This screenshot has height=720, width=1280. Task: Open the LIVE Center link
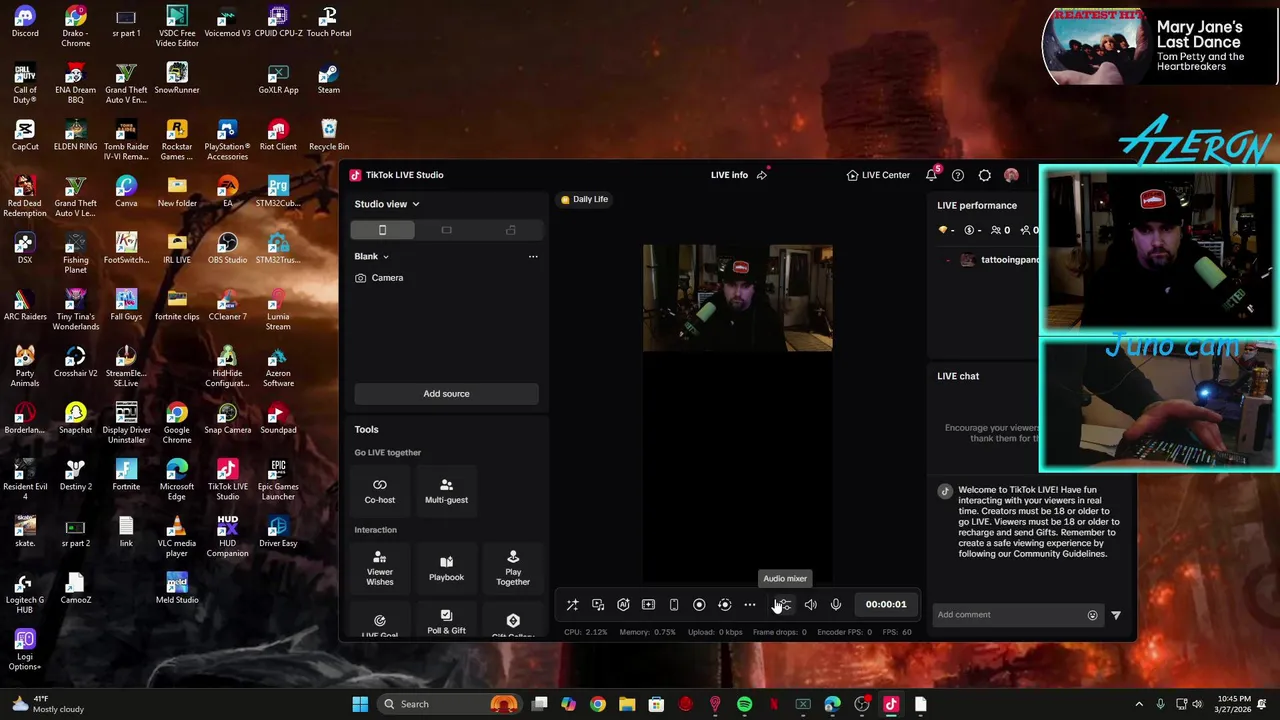click(878, 175)
